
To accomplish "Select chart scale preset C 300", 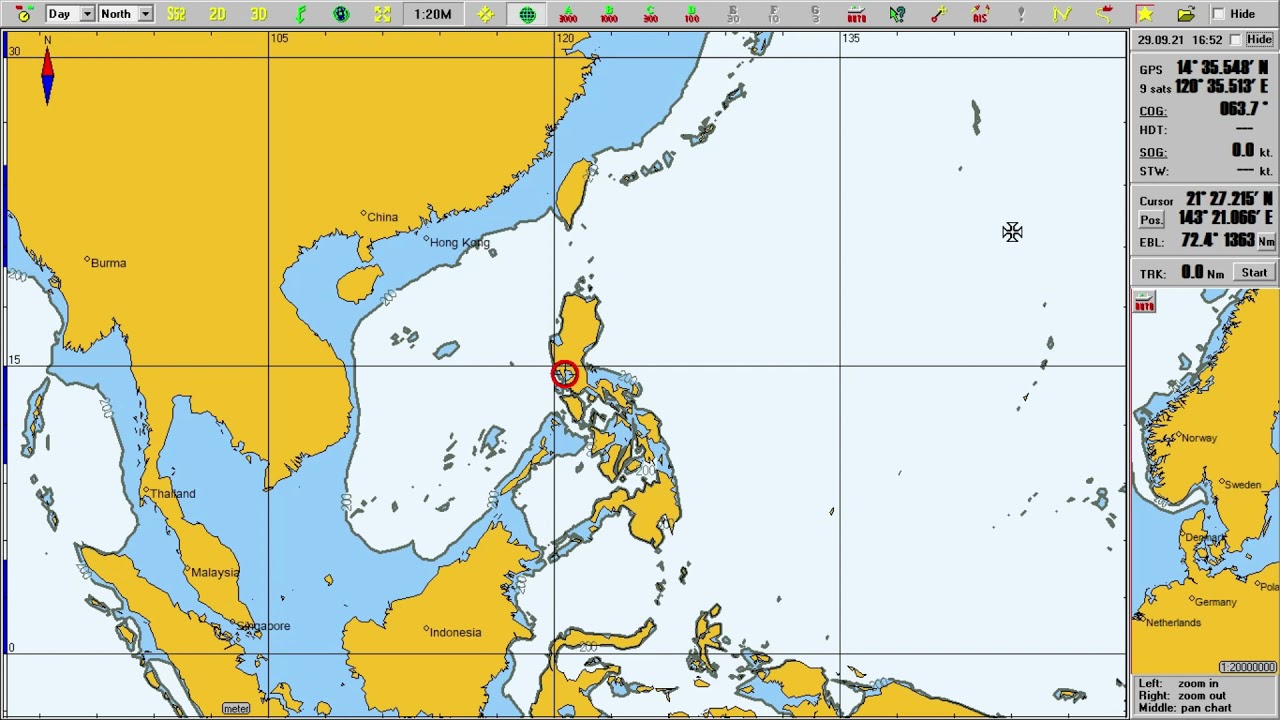I will pos(650,14).
